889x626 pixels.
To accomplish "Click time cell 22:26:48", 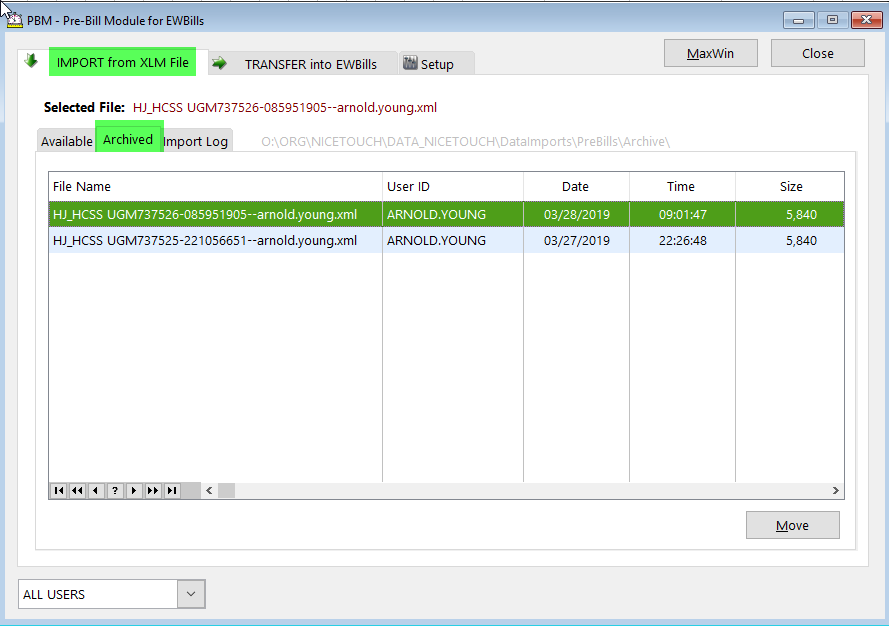I will click(x=683, y=240).
